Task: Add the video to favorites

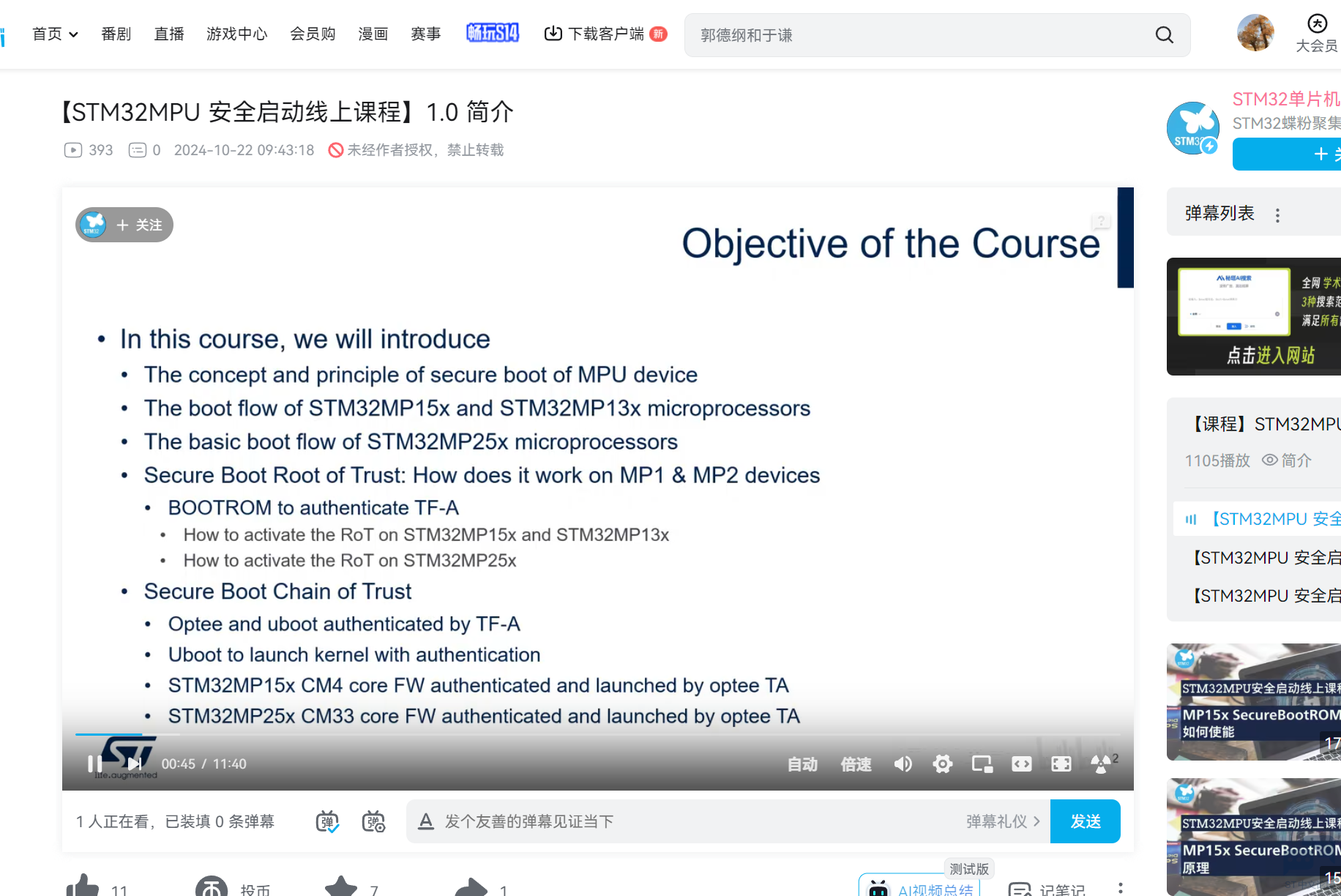Action: [x=341, y=887]
